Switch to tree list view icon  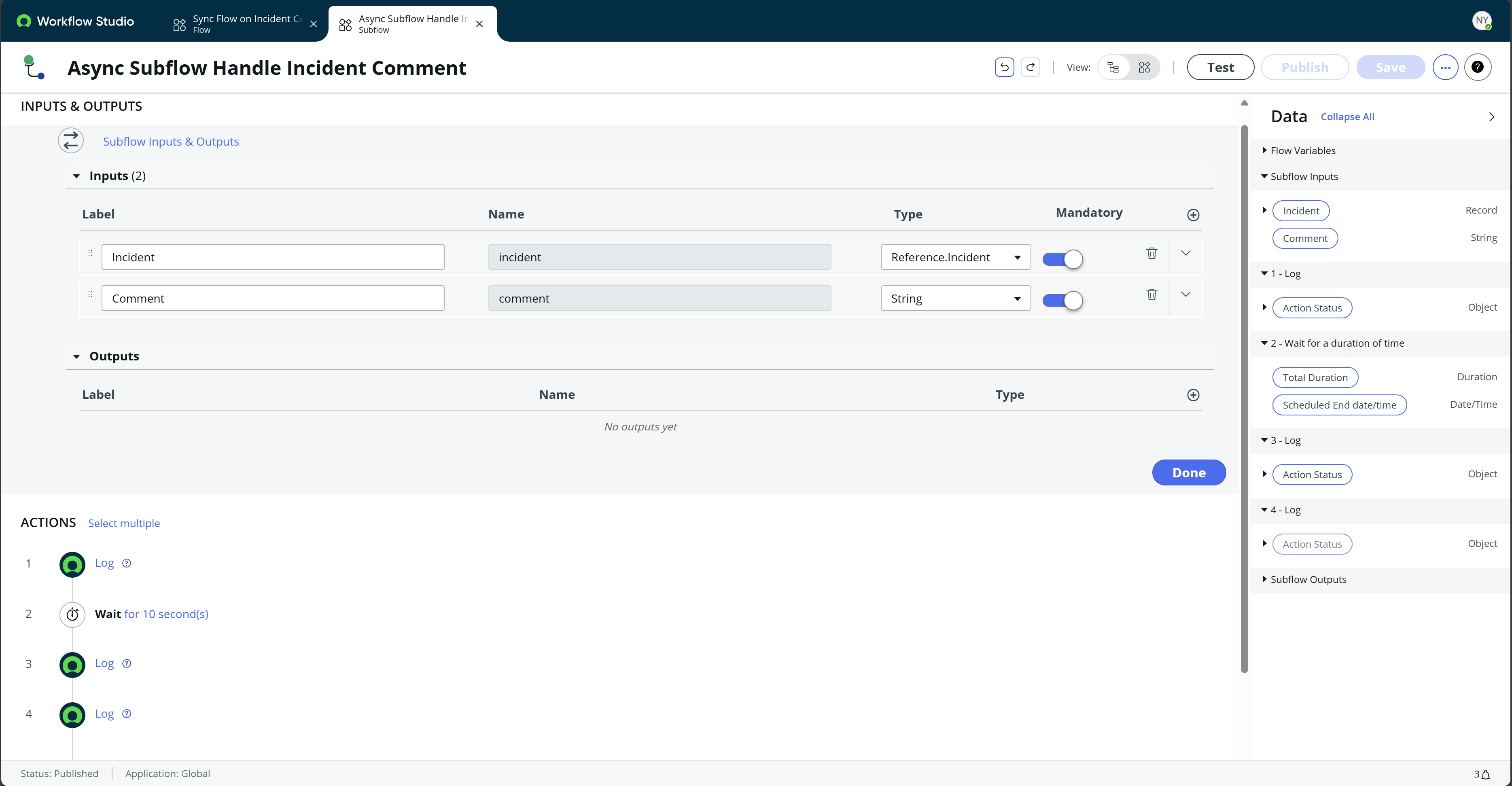tap(1113, 68)
